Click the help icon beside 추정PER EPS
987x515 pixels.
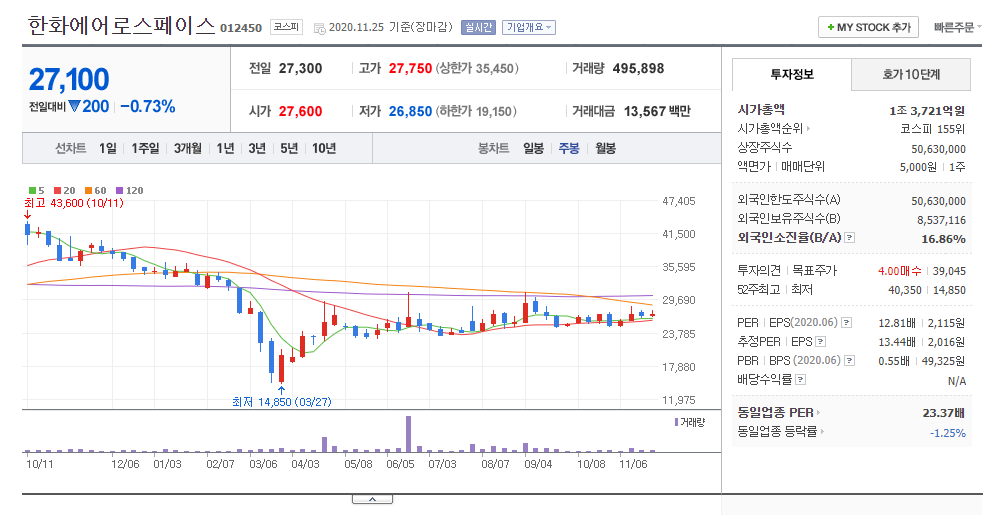(820, 342)
